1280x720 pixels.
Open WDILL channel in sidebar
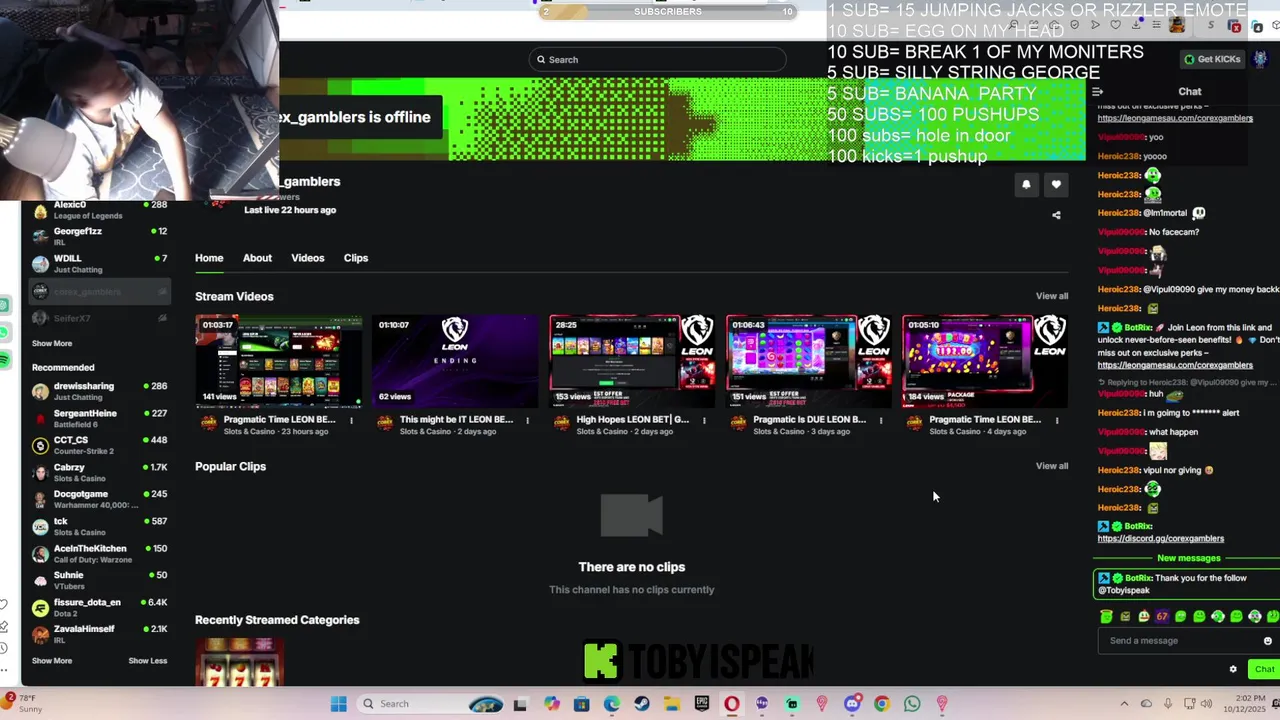click(x=100, y=263)
